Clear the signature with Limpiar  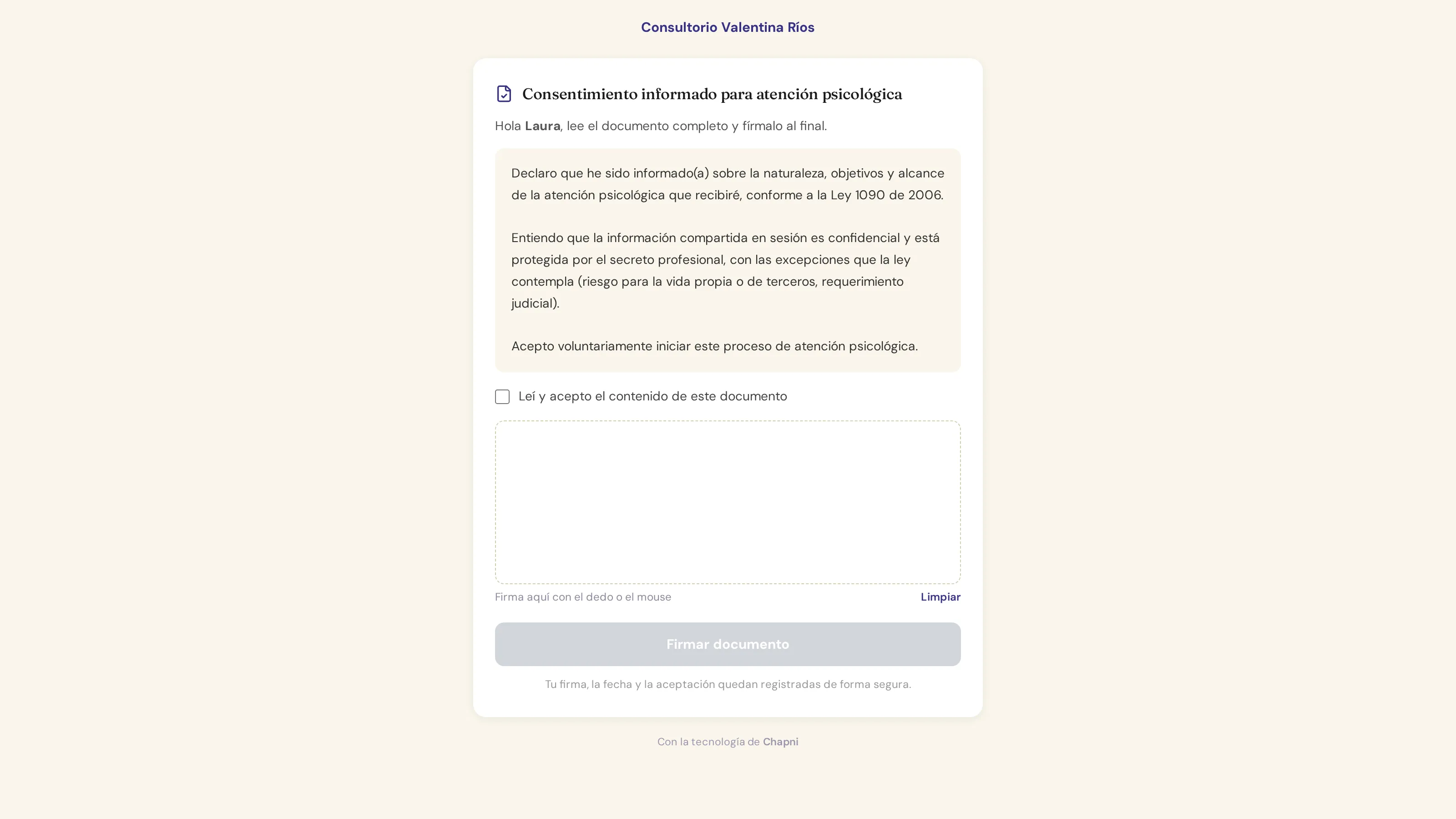pos(940,597)
